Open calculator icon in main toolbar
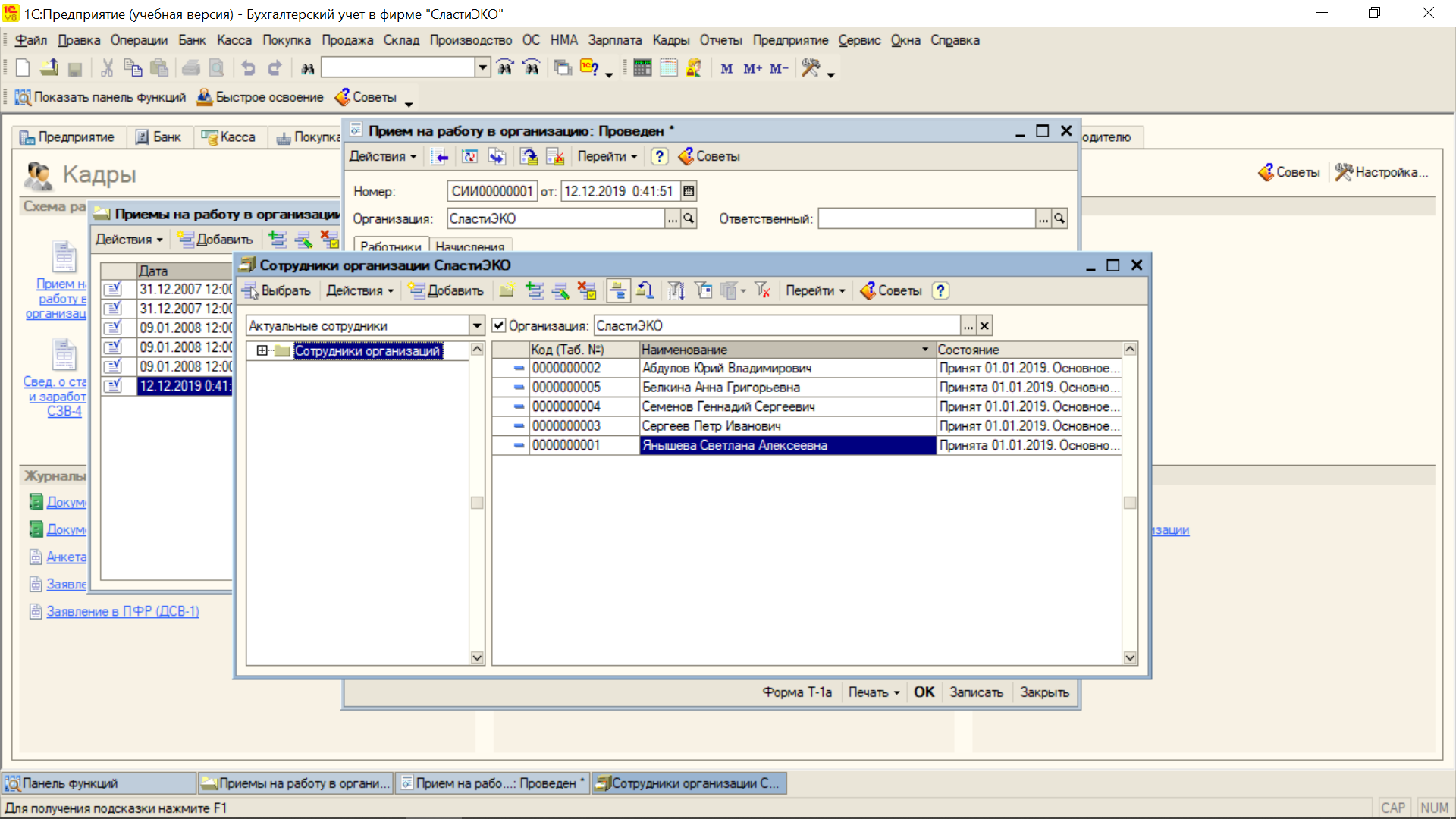 pos(642,68)
